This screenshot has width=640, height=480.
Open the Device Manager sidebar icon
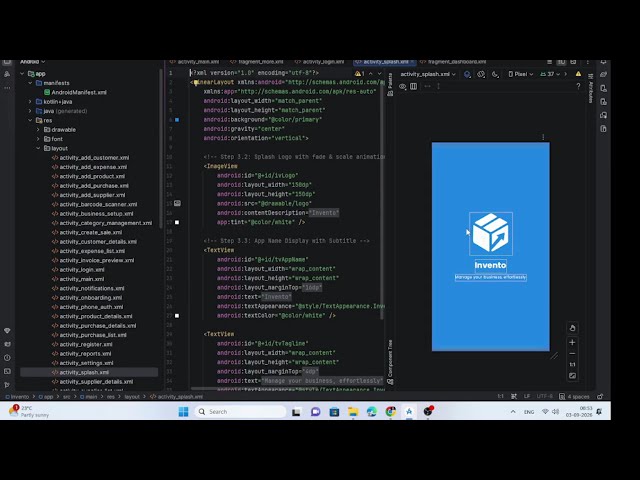pos(604,89)
